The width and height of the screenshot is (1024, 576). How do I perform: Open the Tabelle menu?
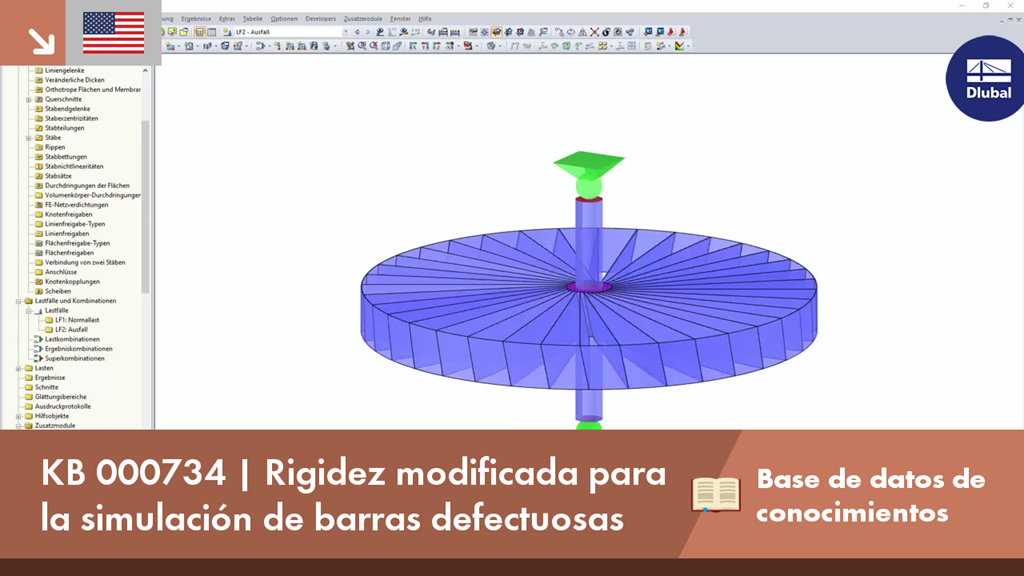coord(252,19)
